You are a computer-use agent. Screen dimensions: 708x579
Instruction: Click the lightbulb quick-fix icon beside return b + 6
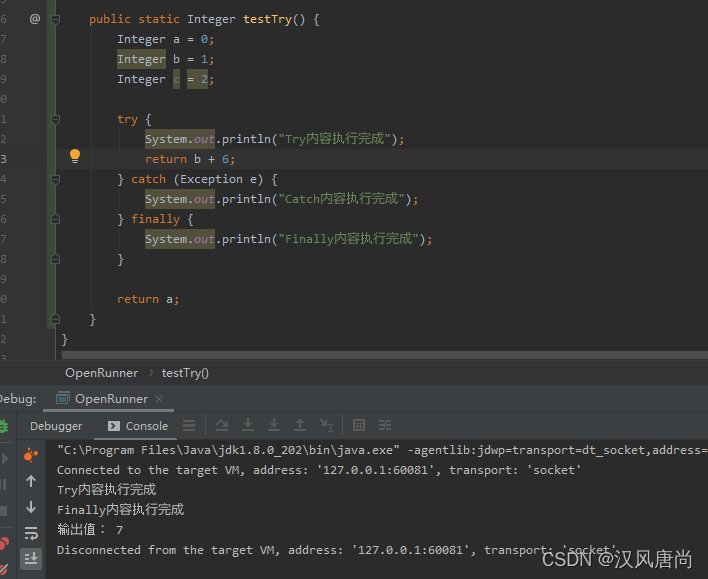tap(75, 156)
